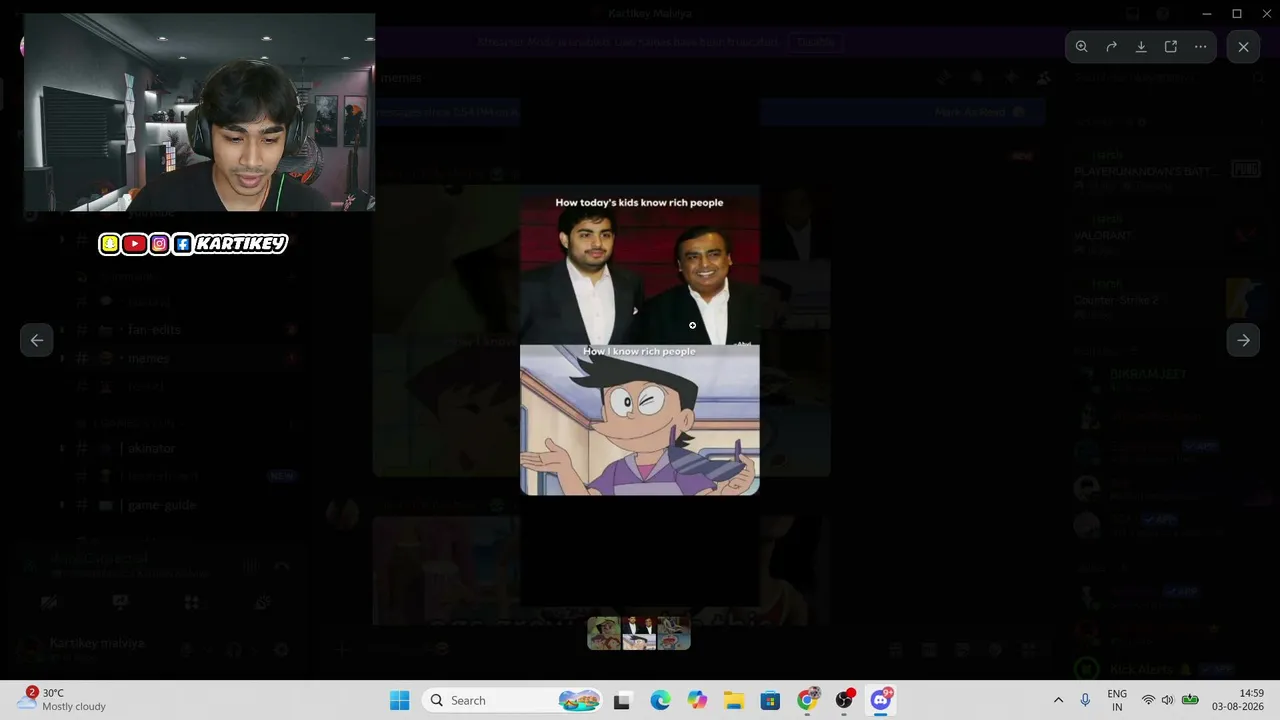Viewport: 1280px width, 720px height.
Task: Zoom in on the meme image
Action: [1081, 47]
